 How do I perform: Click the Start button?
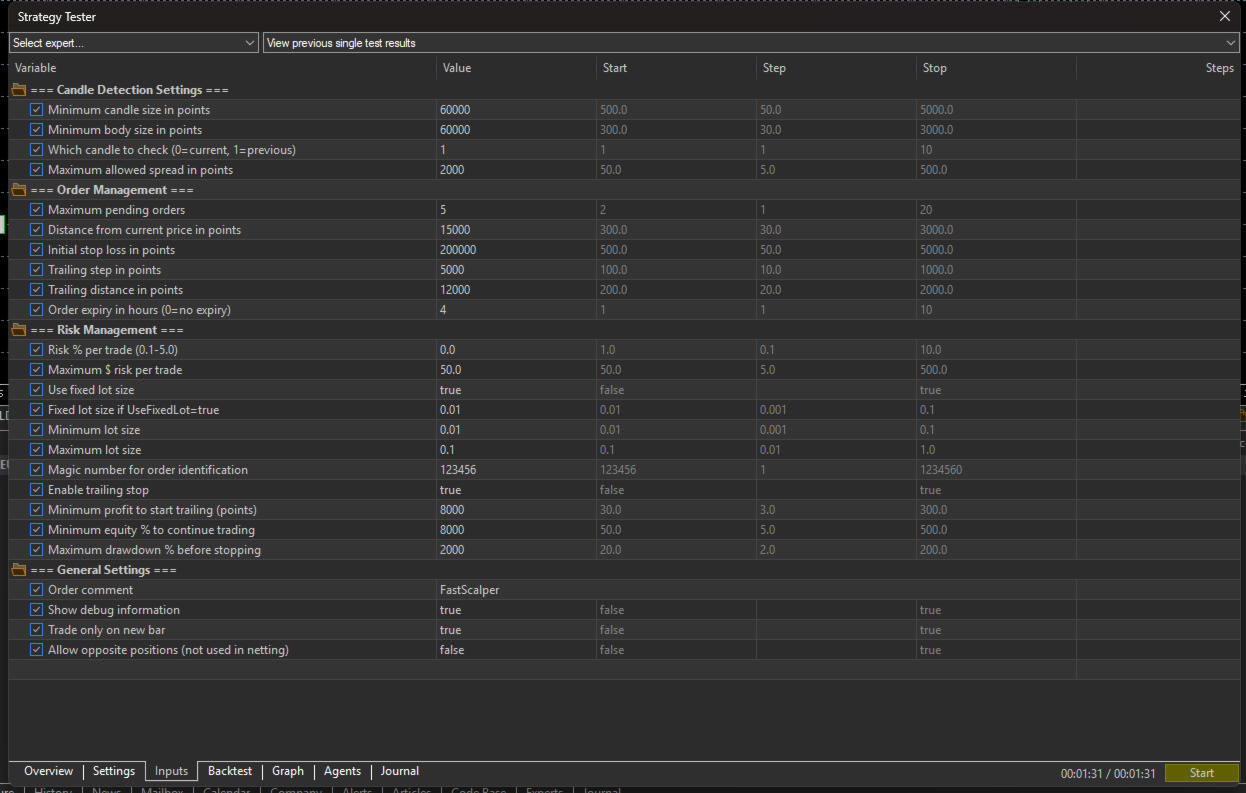[1202, 773]
